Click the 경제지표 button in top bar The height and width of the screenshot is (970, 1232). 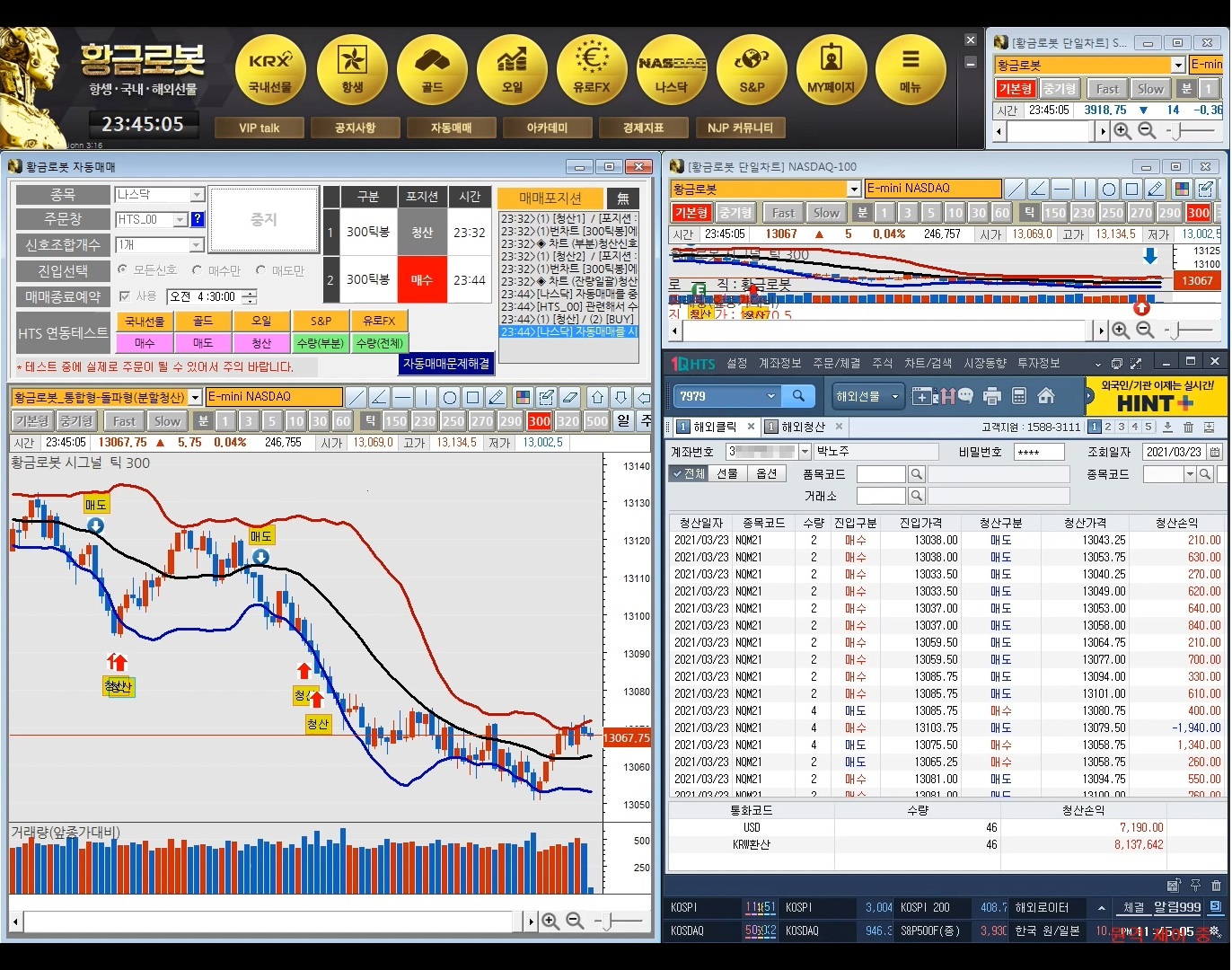point(644,128)
